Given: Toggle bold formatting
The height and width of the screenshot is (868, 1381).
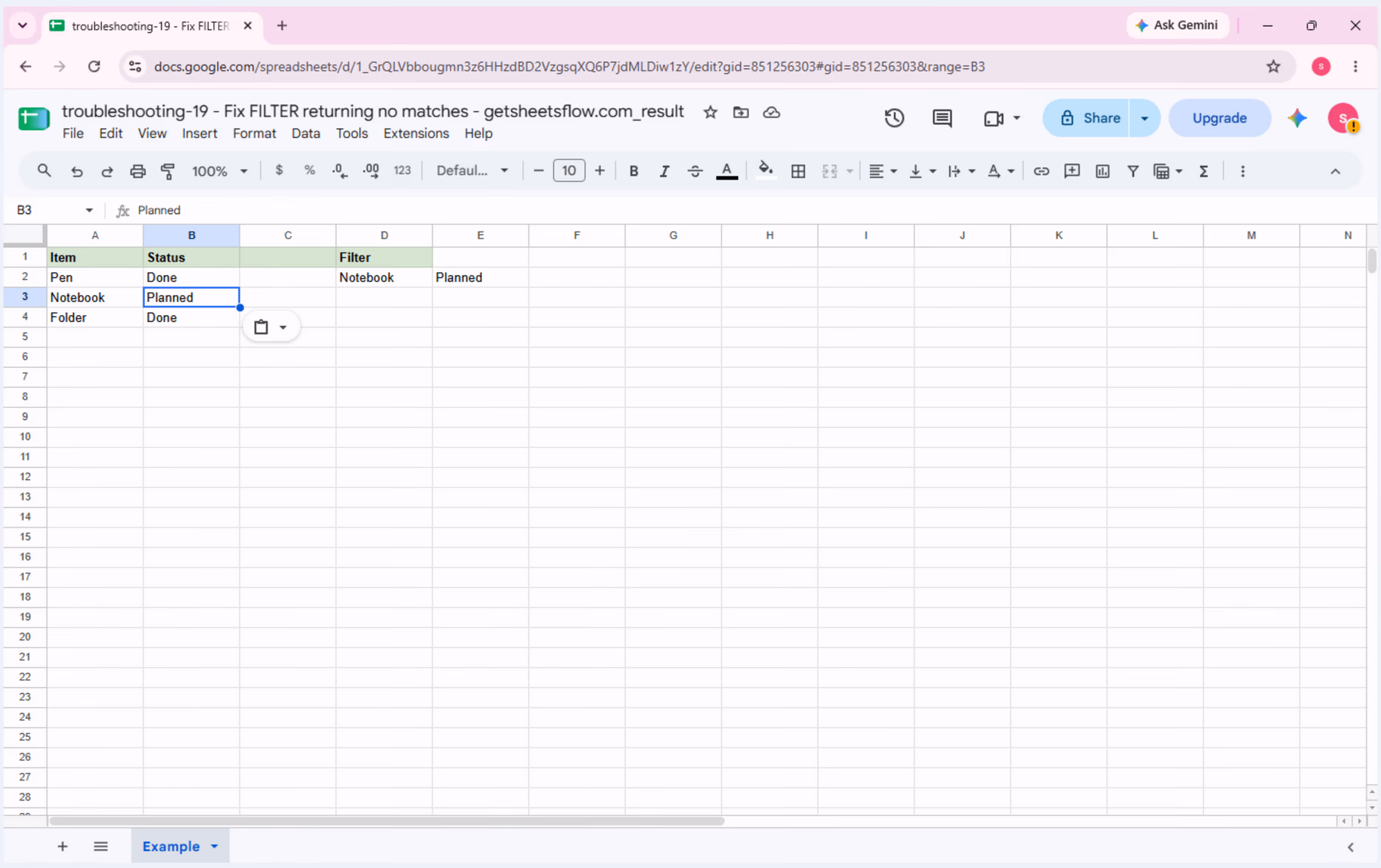Looking at the screenshot, I should pos(634,171).
